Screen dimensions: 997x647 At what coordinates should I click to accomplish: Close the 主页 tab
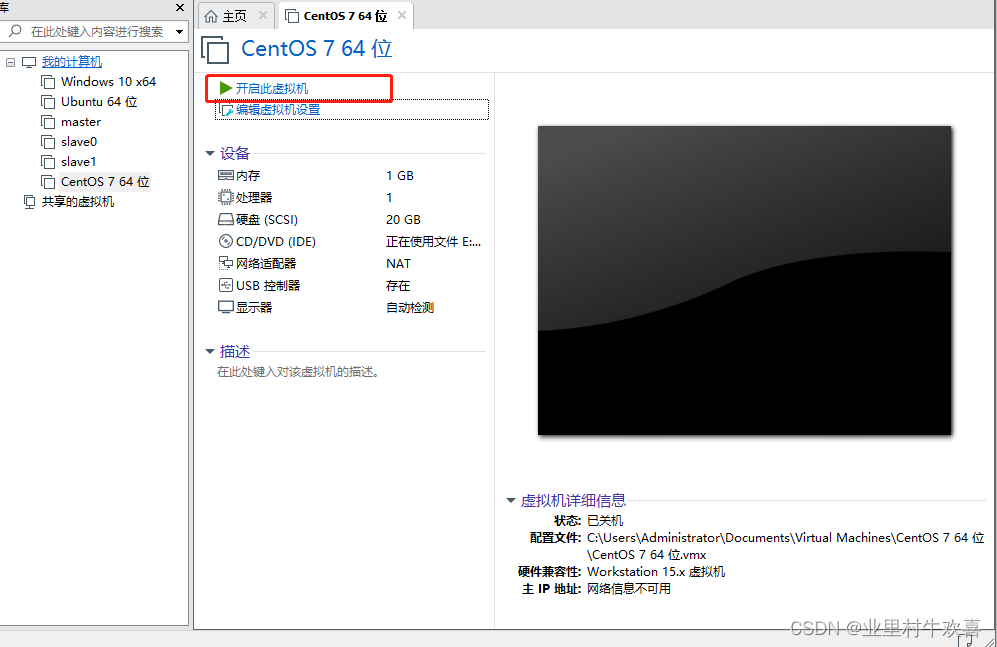[263, 15]
